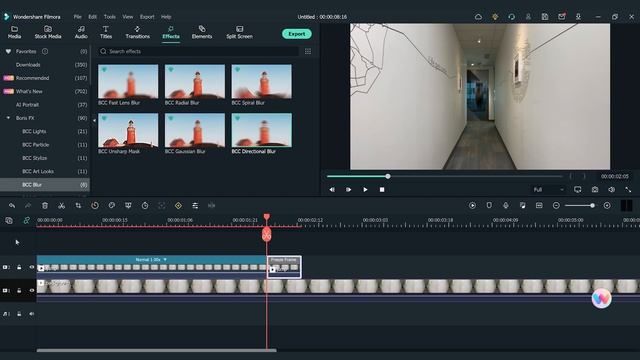The width and height of the screenshot is (640, 360).
Task: Adjust preview volume speaker icon
Action: [611, 190]
